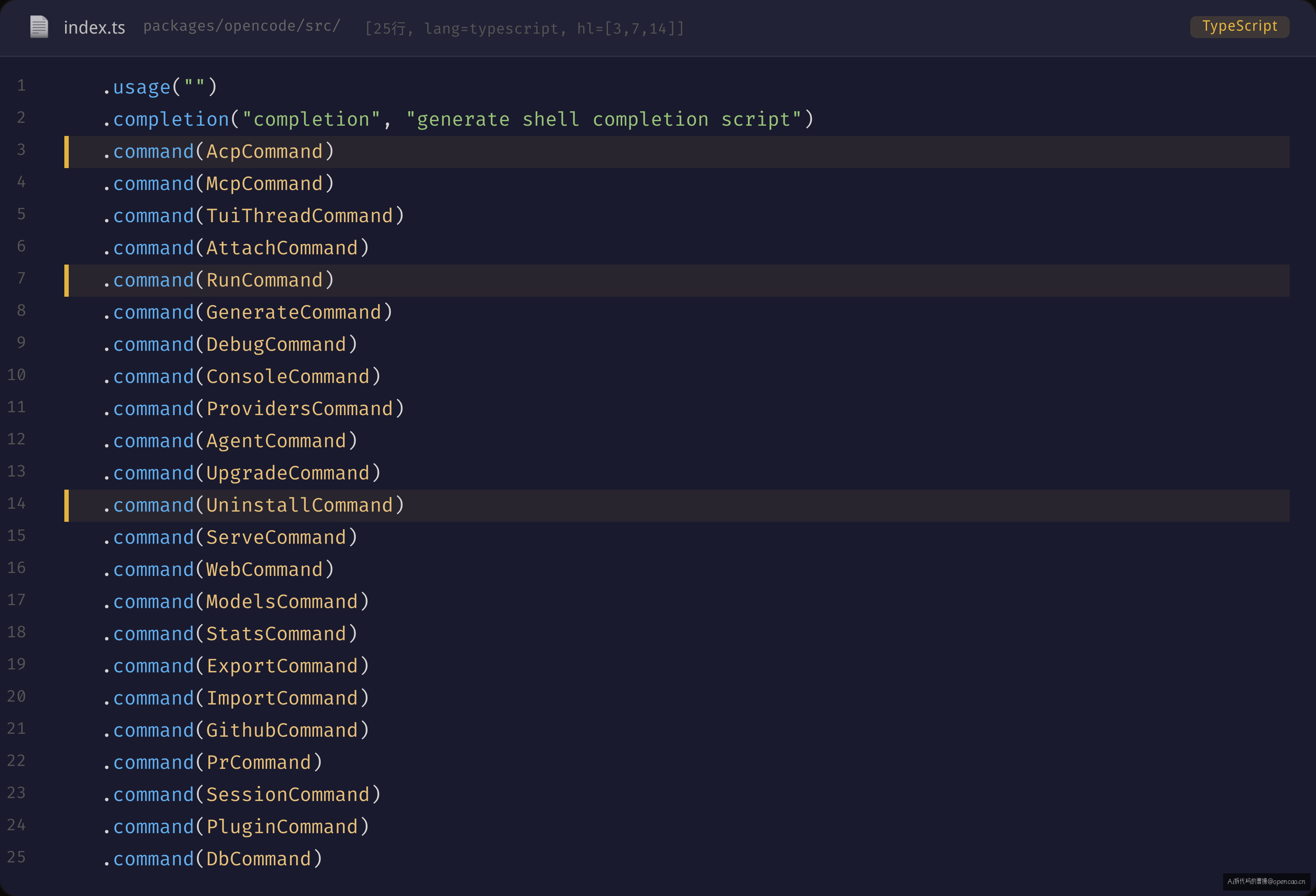Click line number 7 in gutter
1316x896 pixels.
21,278
